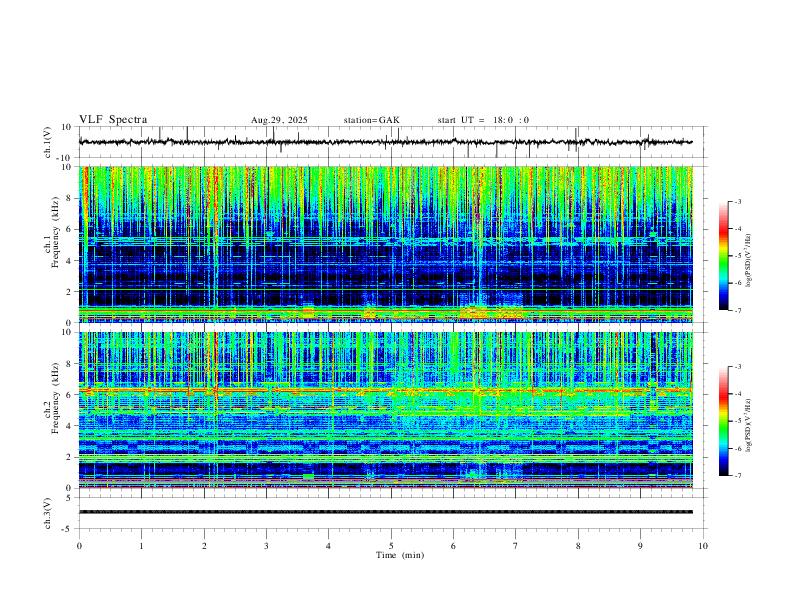Click the "Time (min)" axis label
792x612 pixels.
400,555
